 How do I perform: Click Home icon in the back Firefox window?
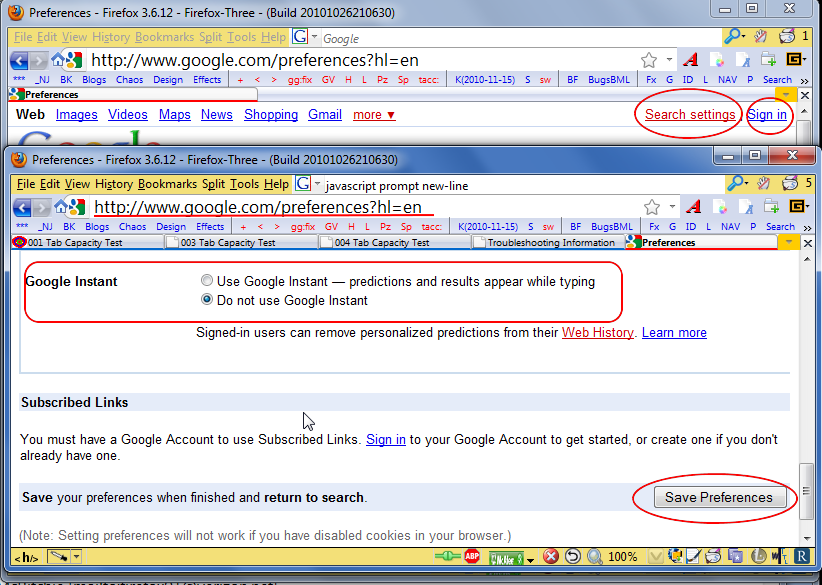[x=57, y=60]
